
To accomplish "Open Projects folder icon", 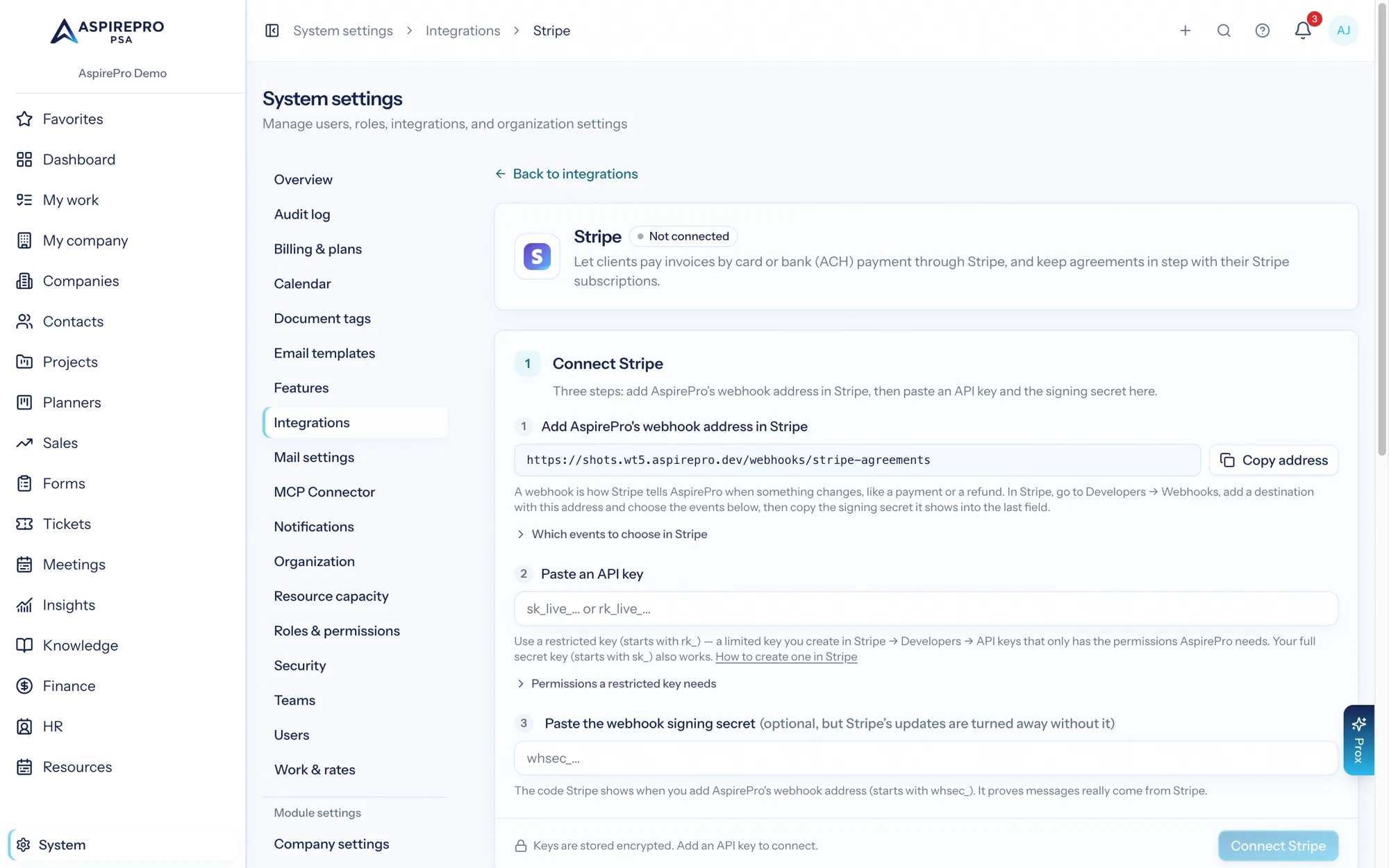I will 24,362.
